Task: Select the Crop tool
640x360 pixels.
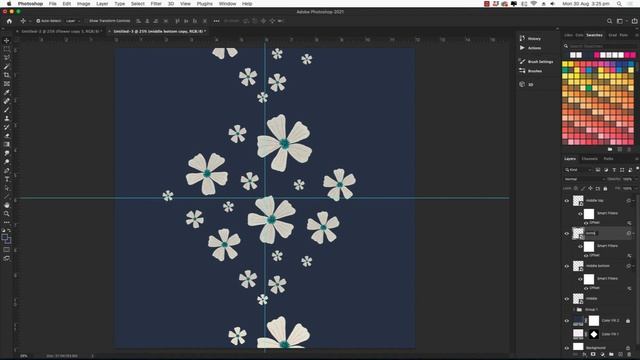Action: (x=7, y=75)
